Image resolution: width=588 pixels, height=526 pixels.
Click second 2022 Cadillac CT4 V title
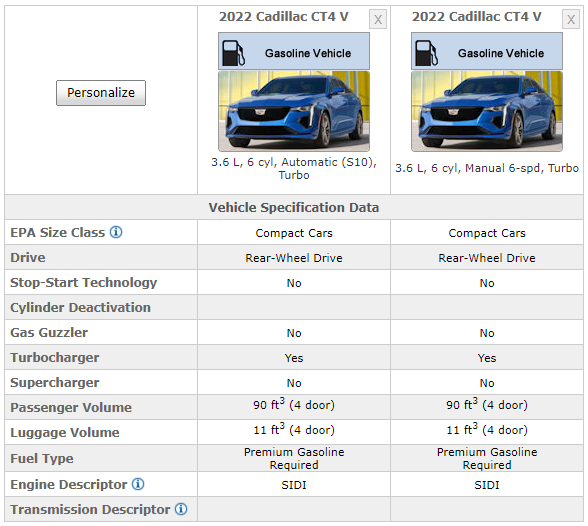[x=476, y=17]
